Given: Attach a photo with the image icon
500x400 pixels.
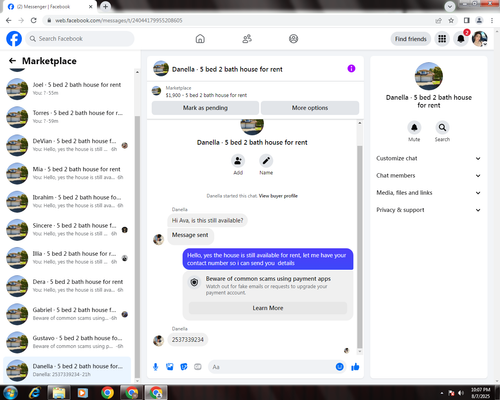Looking at the screenshot, I should pyautogui.click(x=170, y=367).
